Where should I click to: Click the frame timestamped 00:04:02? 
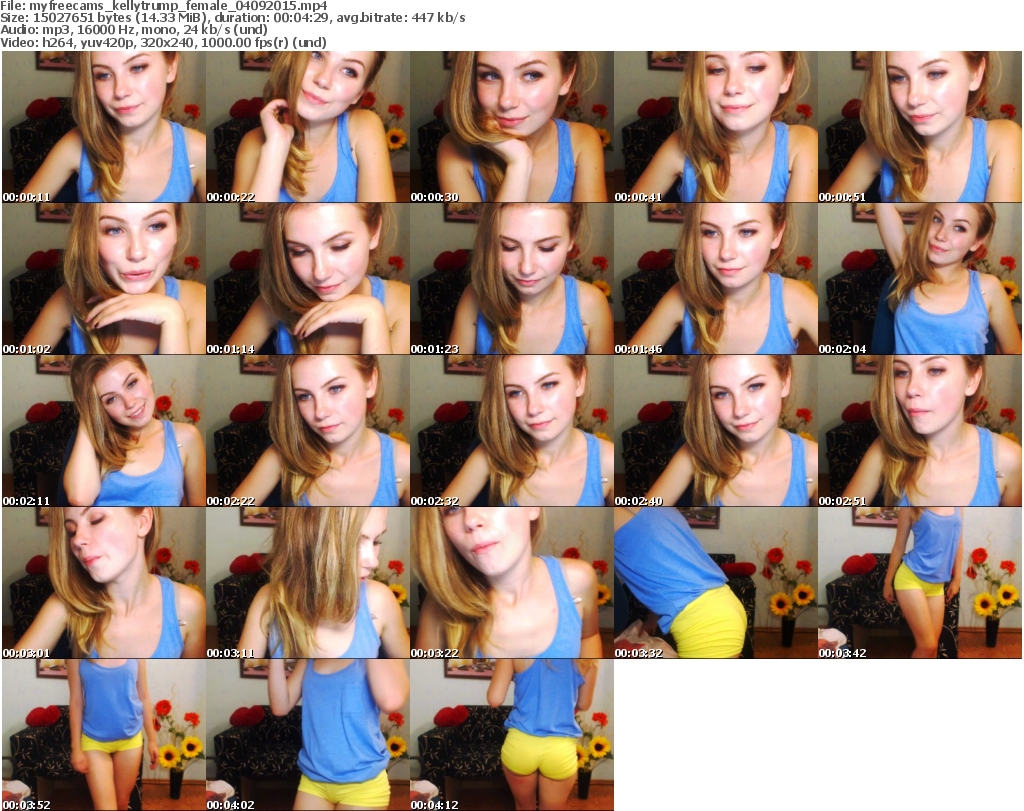coord(308,735)
